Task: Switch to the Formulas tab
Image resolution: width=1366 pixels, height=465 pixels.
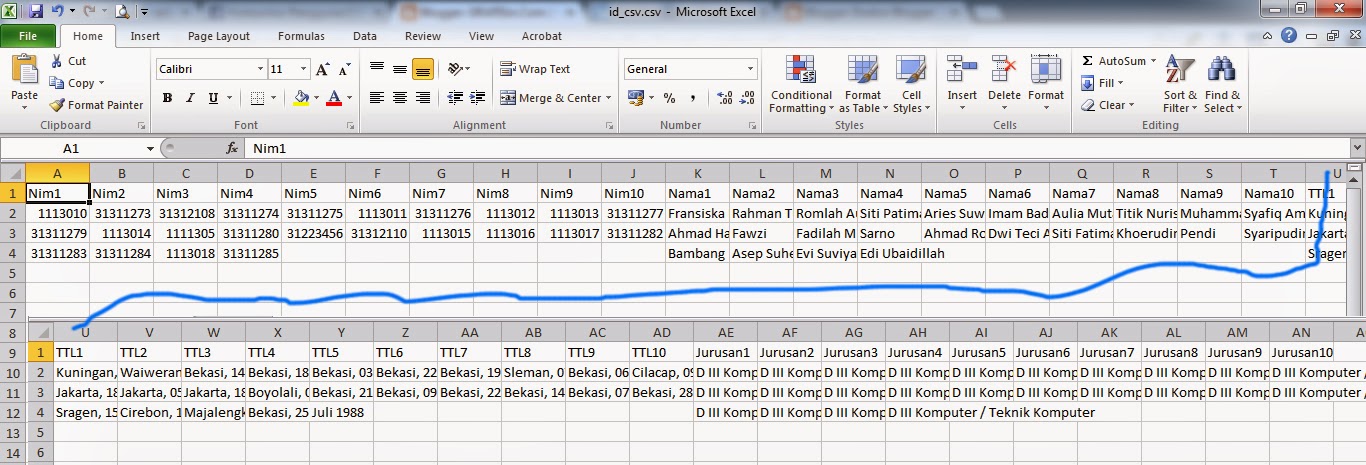Action: click(x=301, y=36)
